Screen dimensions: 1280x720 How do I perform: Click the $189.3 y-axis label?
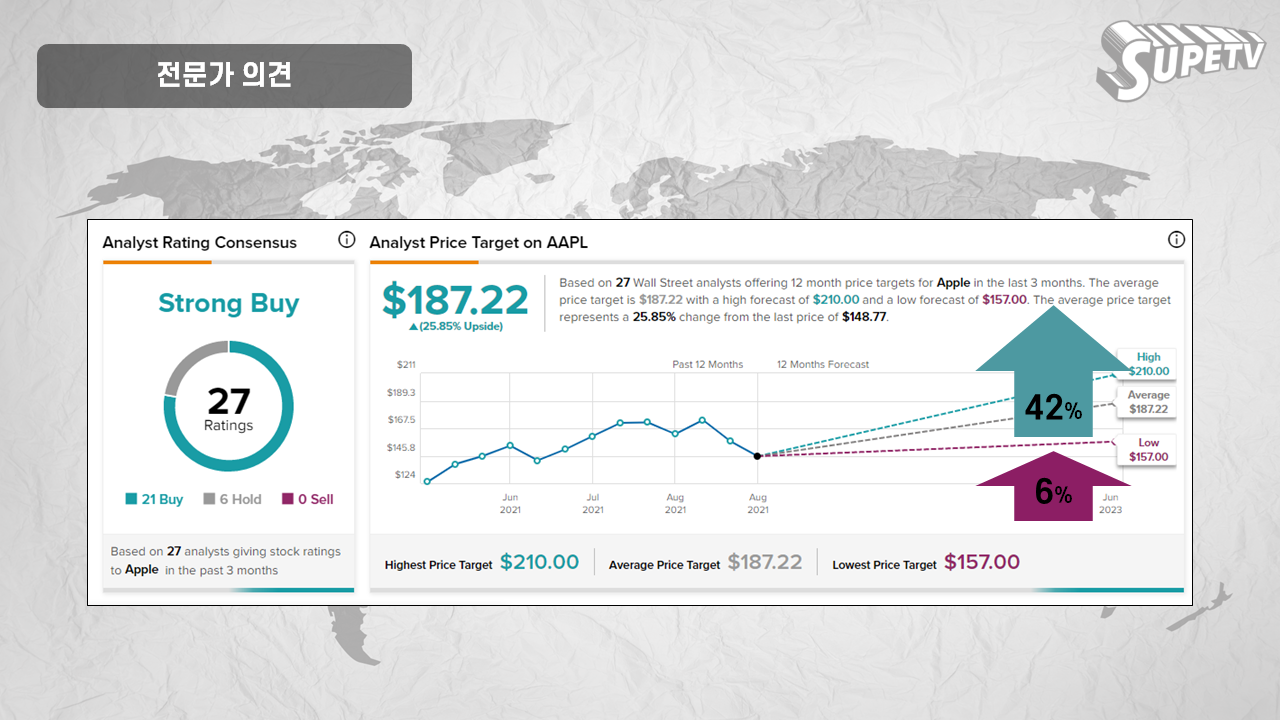(x=401, y=393)
